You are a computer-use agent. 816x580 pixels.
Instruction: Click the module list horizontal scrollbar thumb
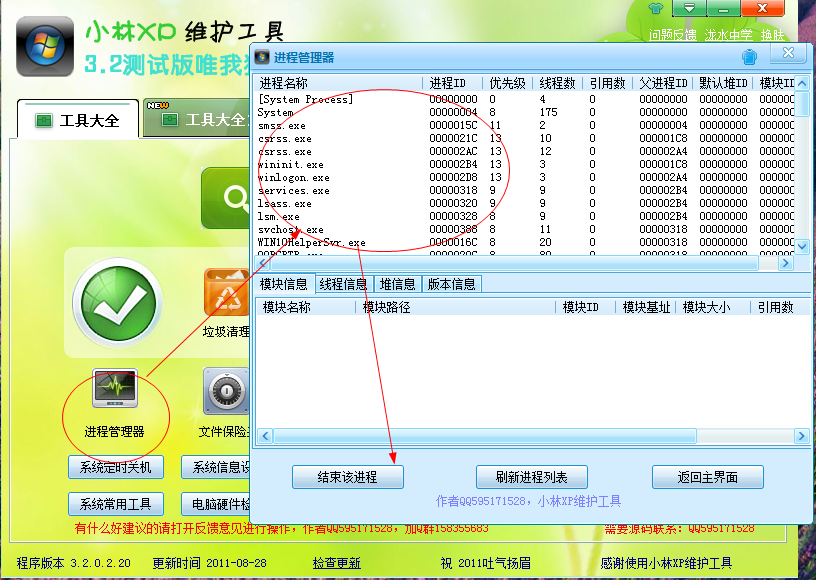click(x=485, y=435)
